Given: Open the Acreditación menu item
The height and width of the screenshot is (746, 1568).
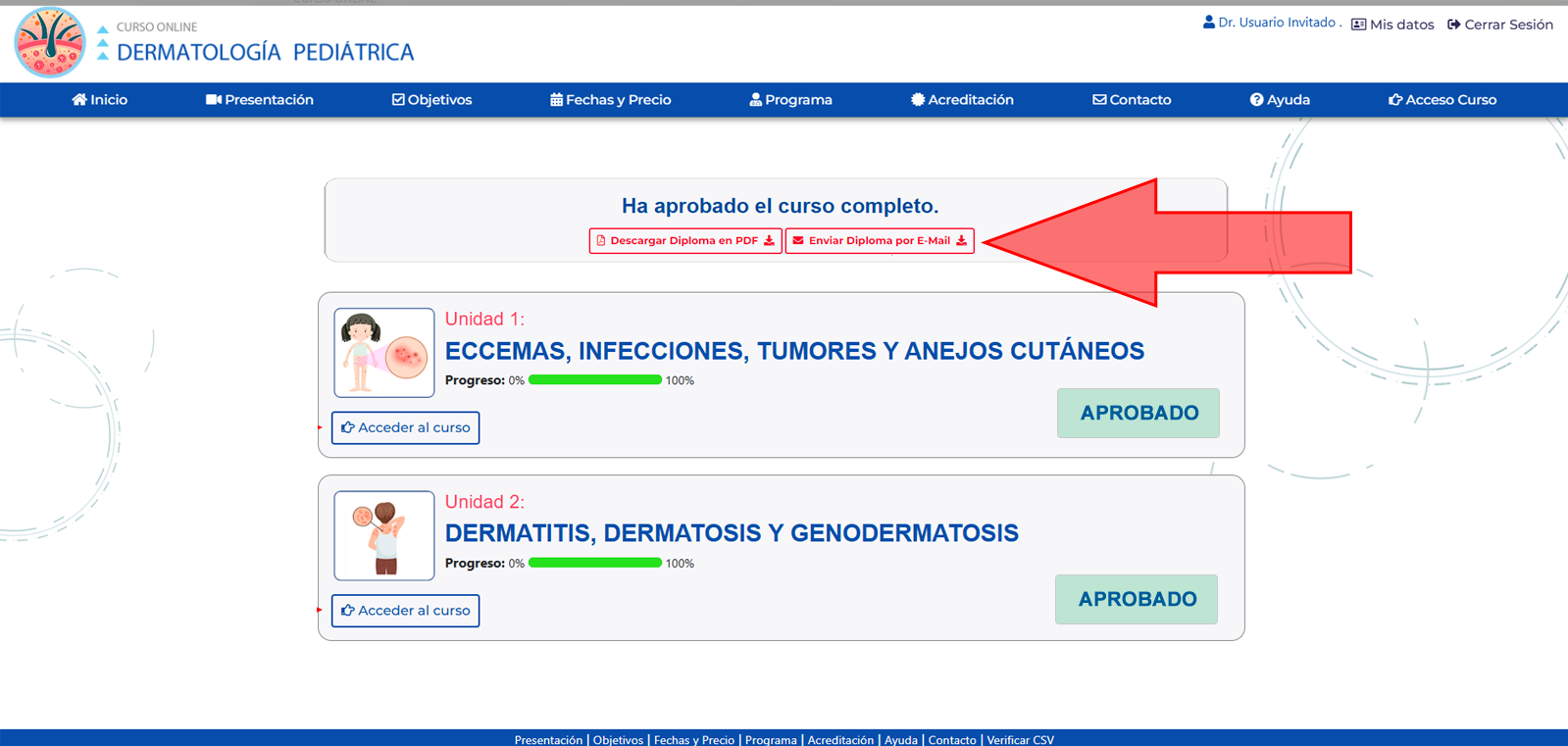Looking at the screenshot, I should [962, 100].
